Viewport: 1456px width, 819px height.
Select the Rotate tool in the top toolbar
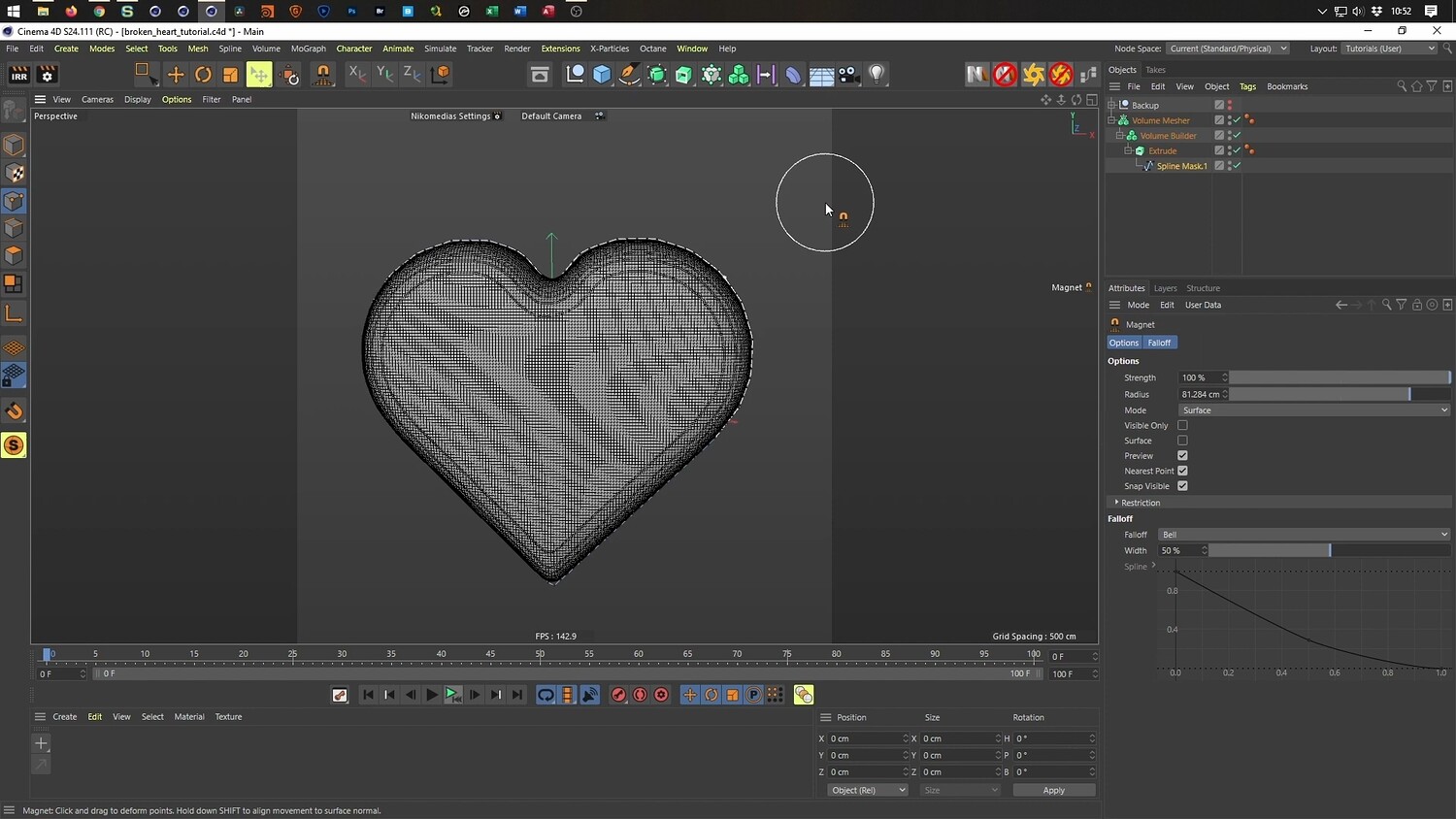click(x=203, y=75)
